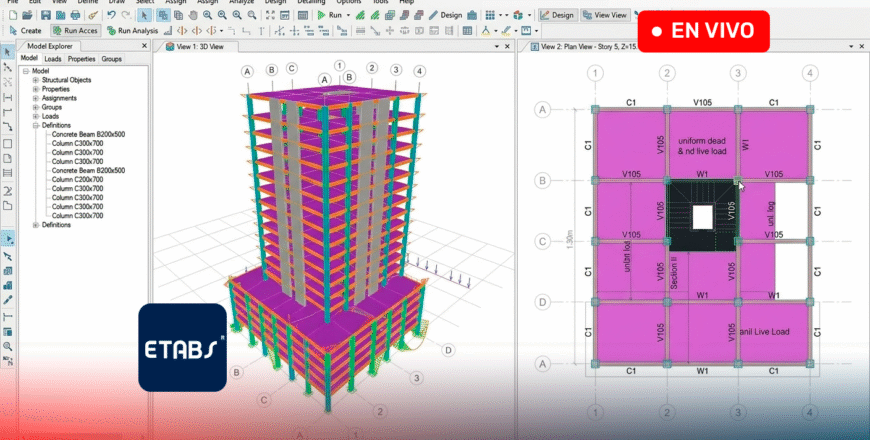Open the Properties tab in Model Explorer

[x=81, y=59]
